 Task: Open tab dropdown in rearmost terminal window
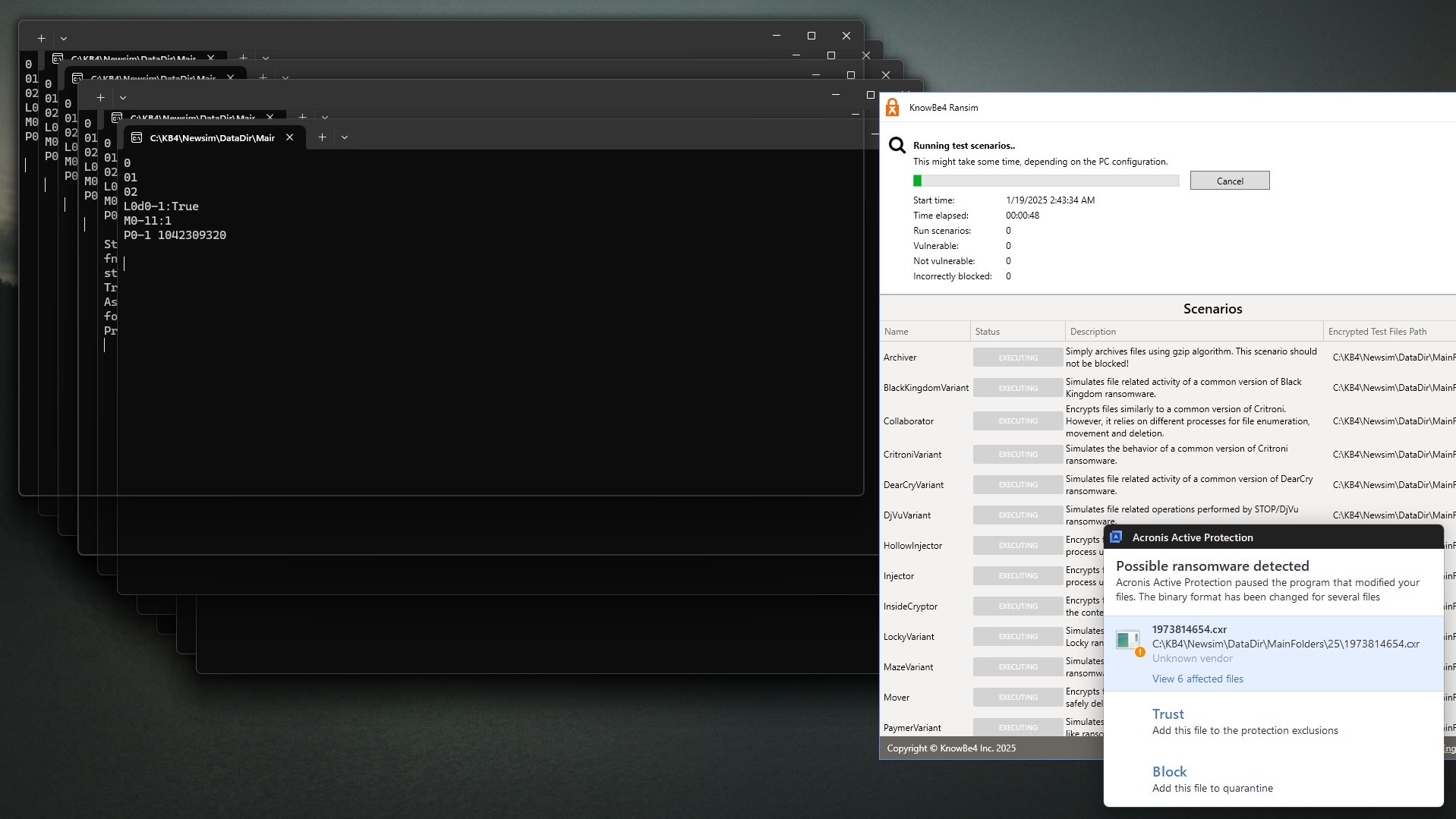pos(64,38)
